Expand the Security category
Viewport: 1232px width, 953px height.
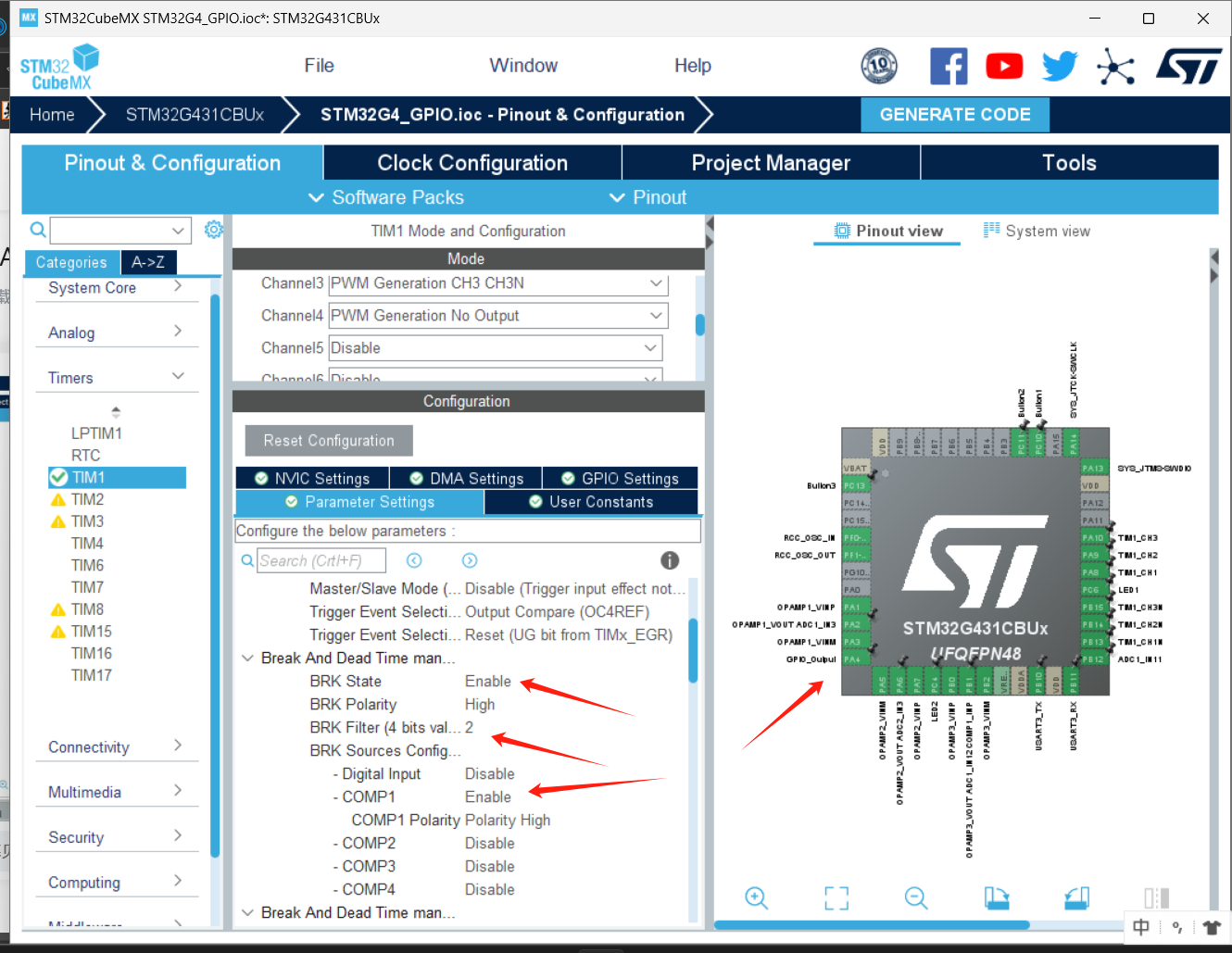(x=178, y=835)
